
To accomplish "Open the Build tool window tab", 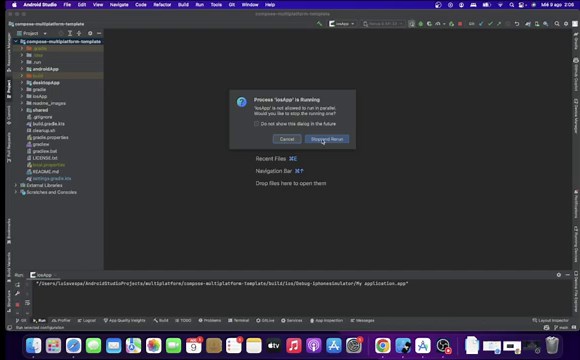I will 161,320.
